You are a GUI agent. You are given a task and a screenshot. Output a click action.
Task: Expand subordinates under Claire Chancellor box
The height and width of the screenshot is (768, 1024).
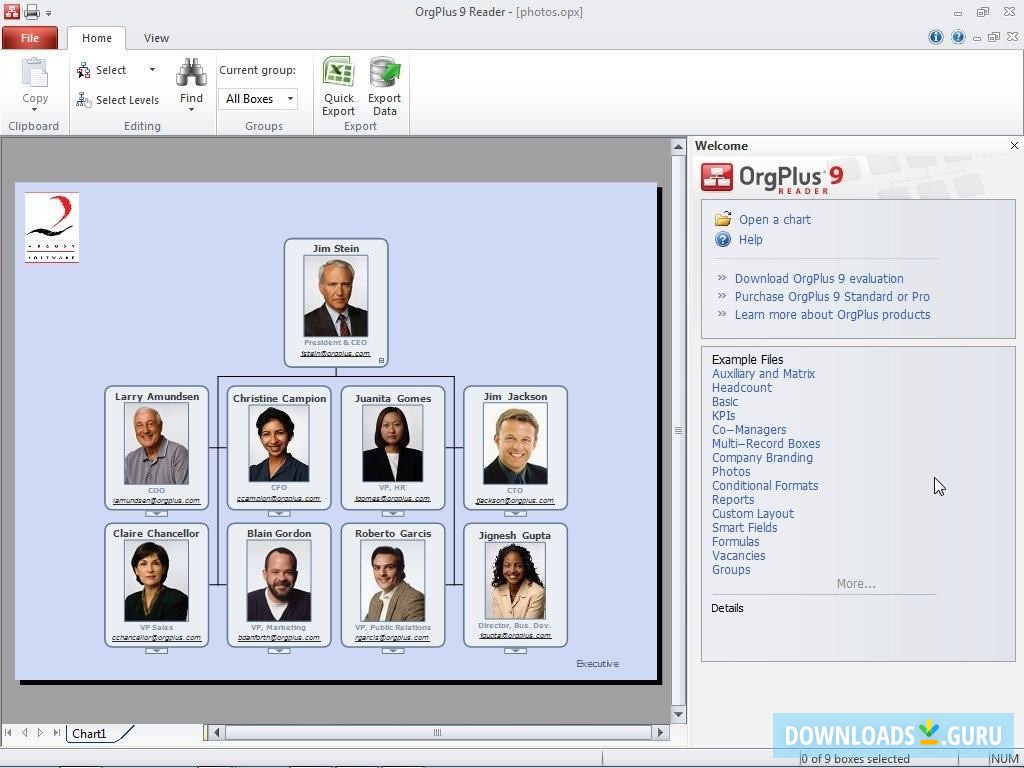(x=156, y=650)
